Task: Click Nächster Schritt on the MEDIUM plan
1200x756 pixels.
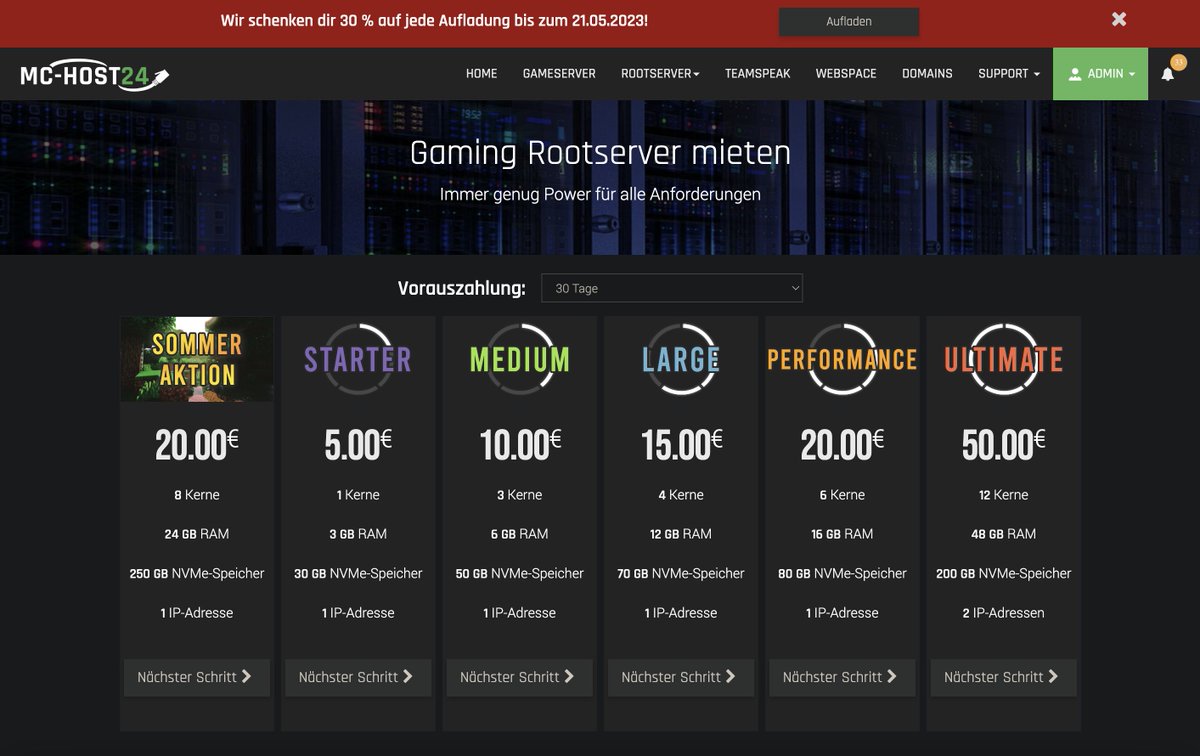Action: tap(519, 677)
